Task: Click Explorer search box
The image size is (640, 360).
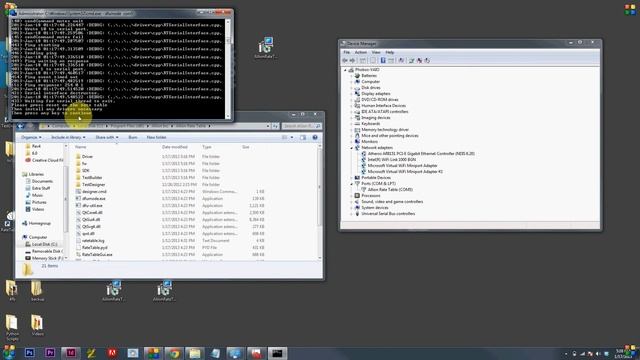Action: pyautogui.click(x=302, y=126)
